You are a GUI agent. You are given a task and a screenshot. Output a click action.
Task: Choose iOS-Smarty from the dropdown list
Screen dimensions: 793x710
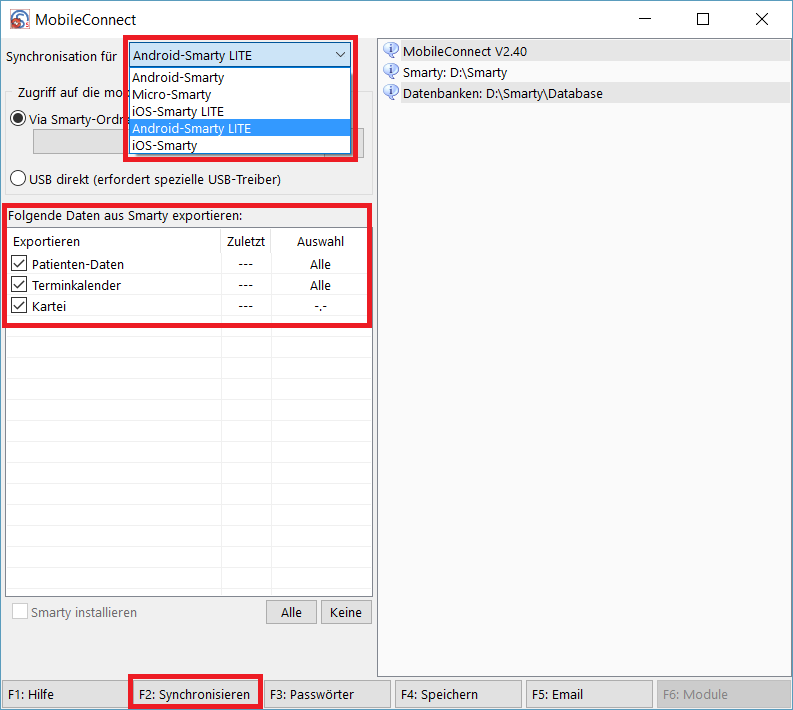pyautogui.click(x=240, y=146)
